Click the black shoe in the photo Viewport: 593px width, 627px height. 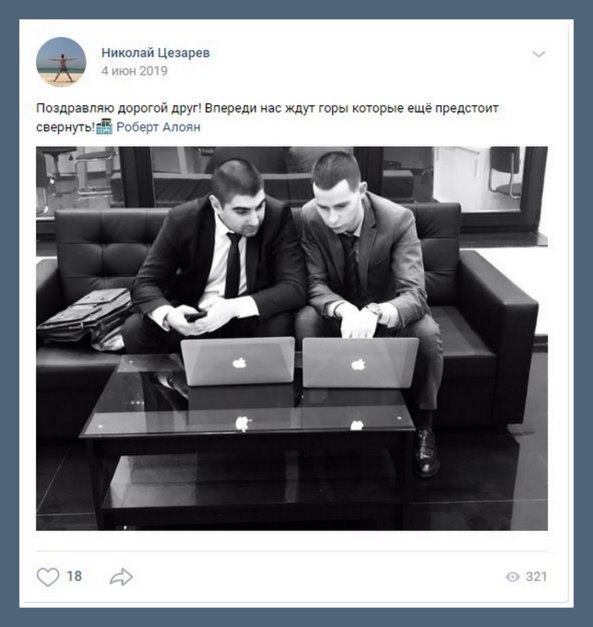[427, 452]
